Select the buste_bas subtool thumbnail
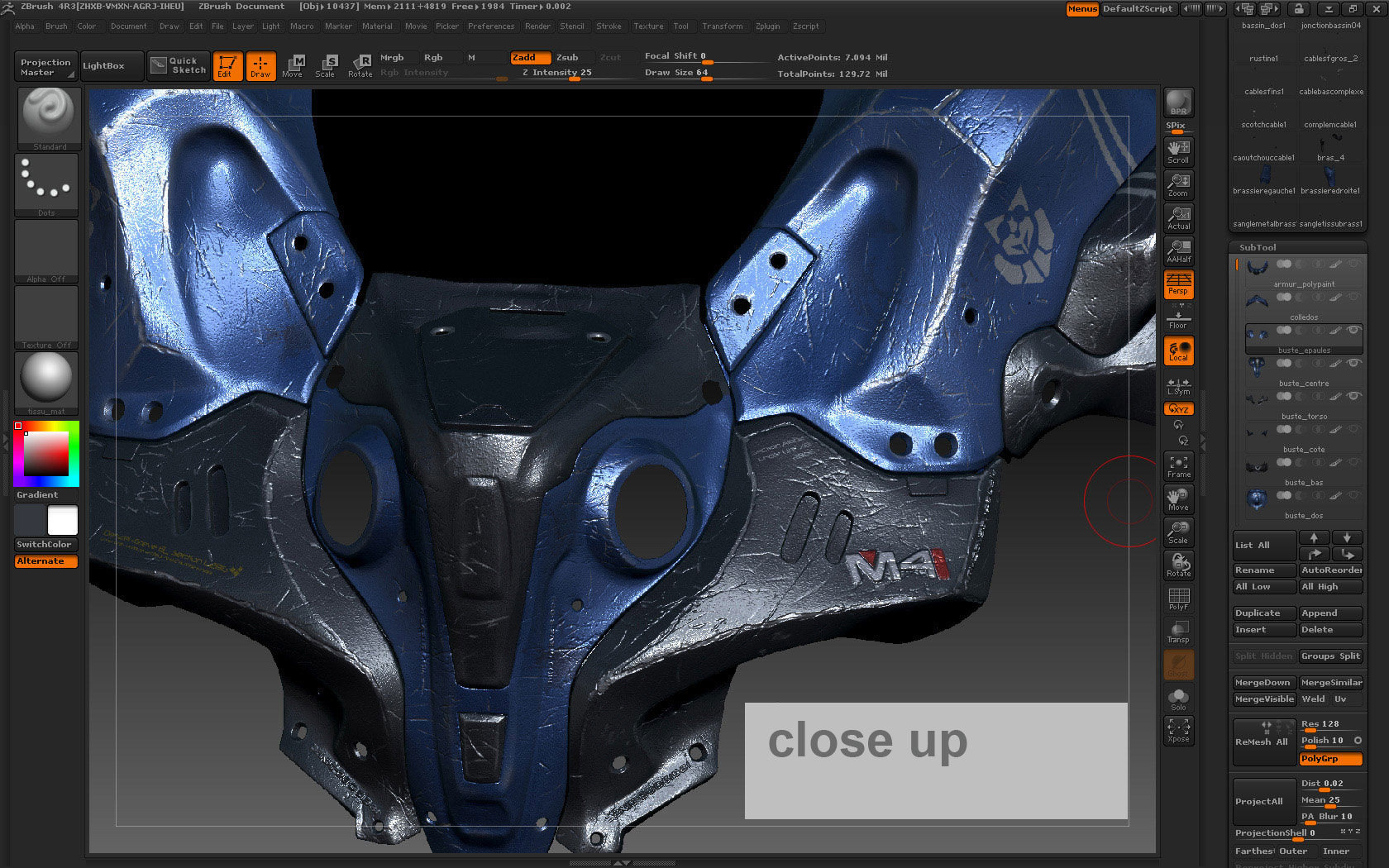The image size is (1389, 868). coord(1258,466)
